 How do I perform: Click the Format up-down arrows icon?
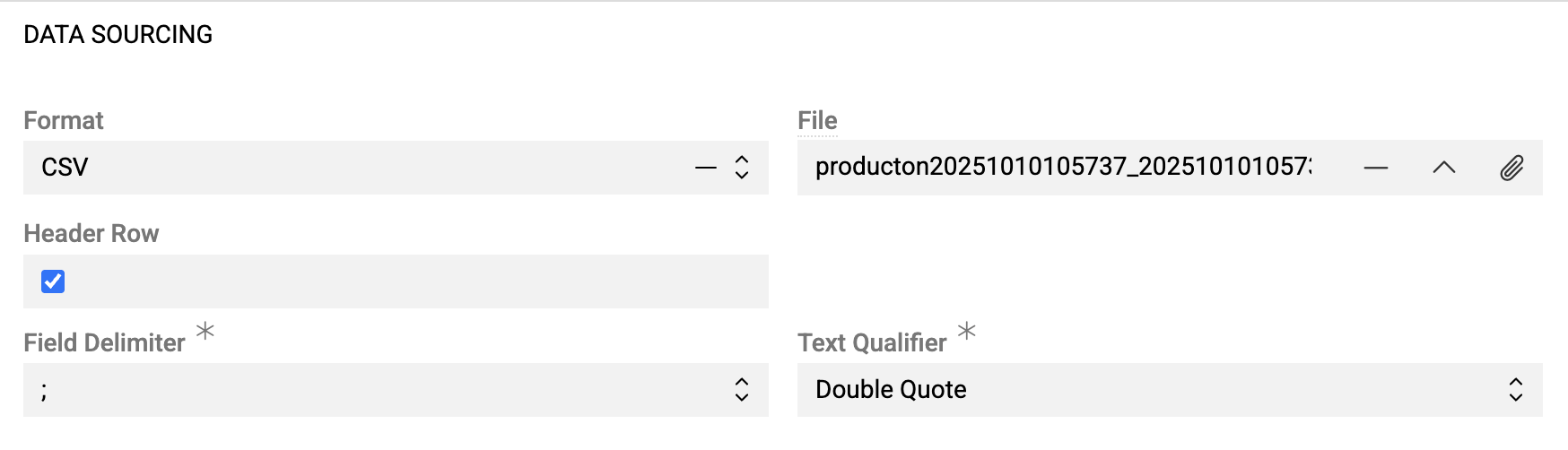[x=742, y=168]
